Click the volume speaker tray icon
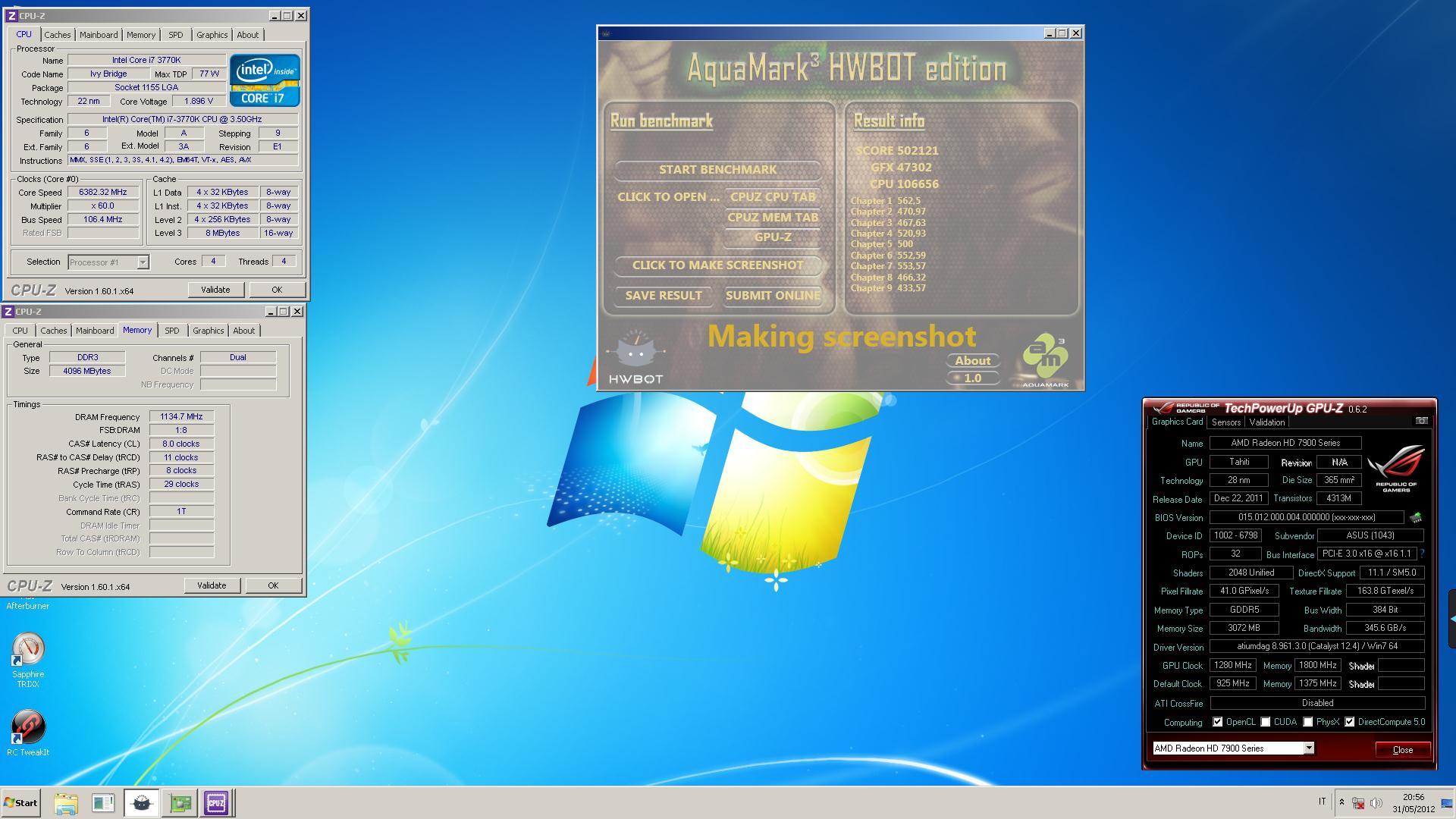This screenshot has width=1456, height=819. [x=1376, y=802]
